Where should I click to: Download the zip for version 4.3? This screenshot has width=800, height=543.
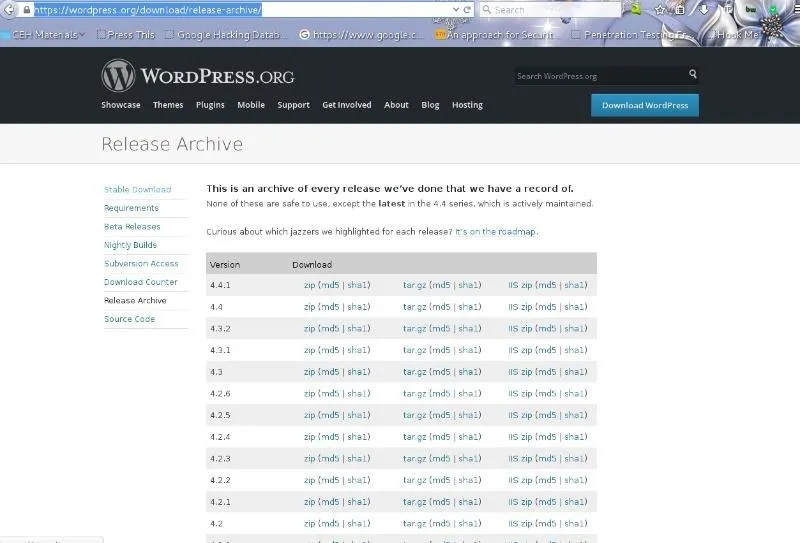[x=309, y=372]
